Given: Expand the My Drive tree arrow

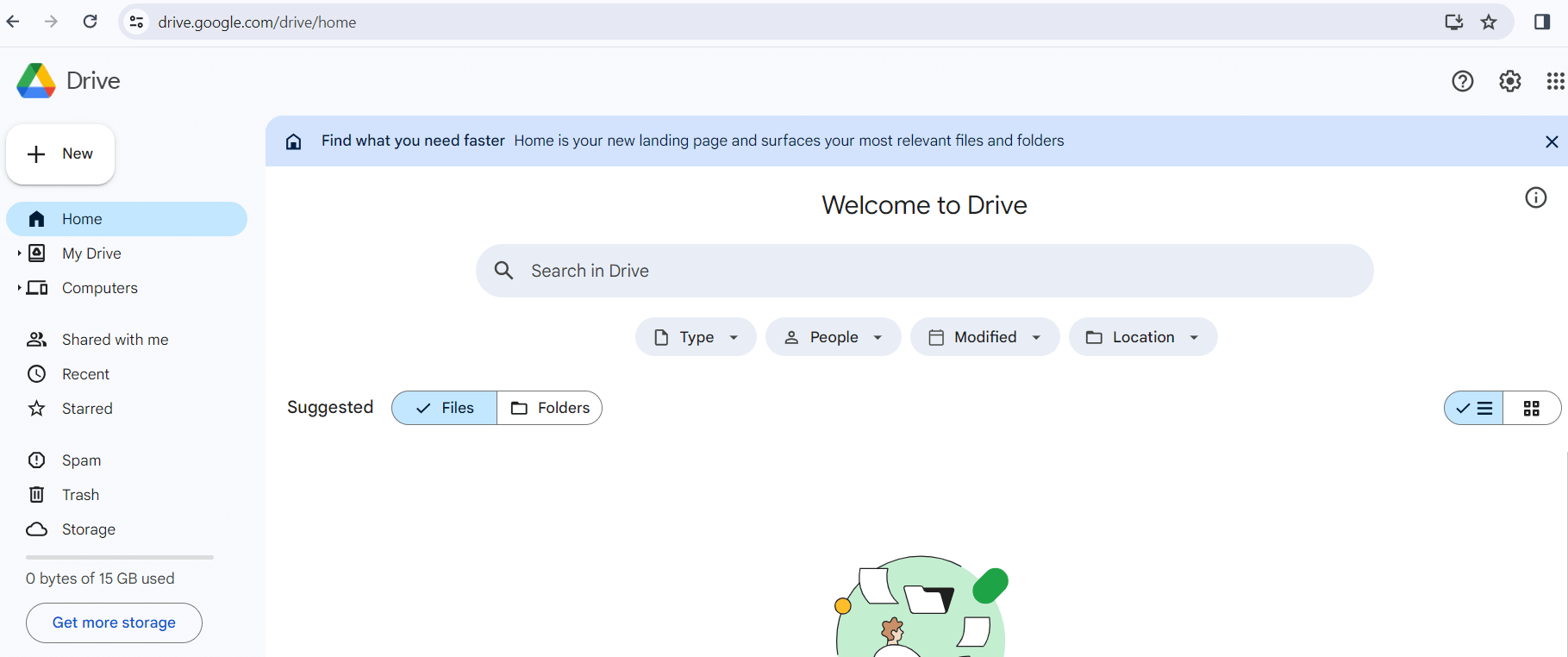Looking at the screenshot, I should click(19, 253).
